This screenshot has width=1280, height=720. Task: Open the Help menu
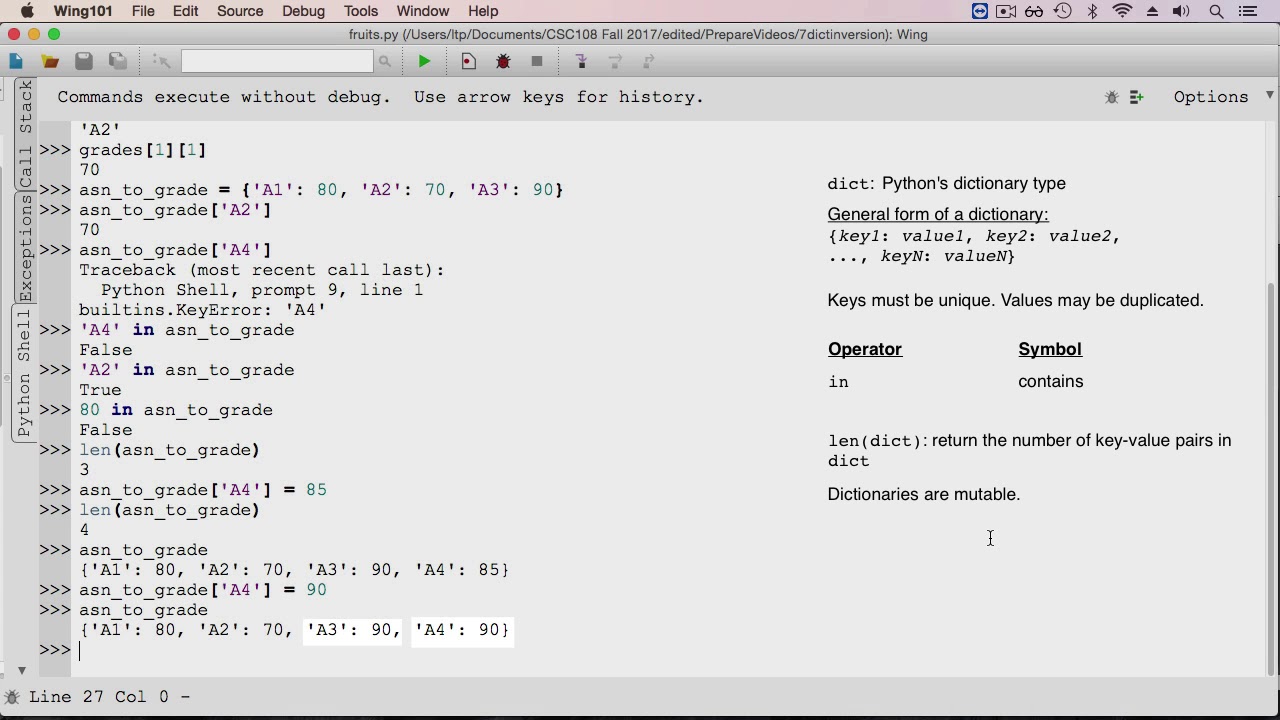pos(483,11)
